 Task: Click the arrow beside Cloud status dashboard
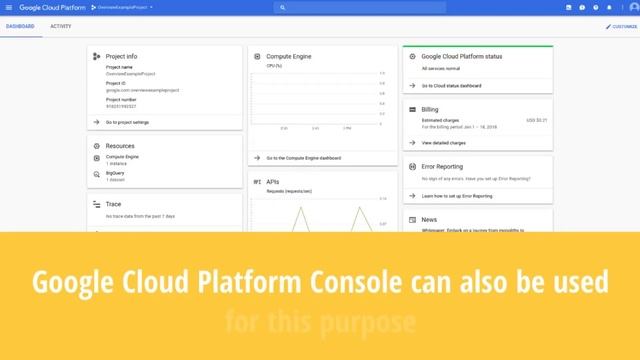[412, 86]
